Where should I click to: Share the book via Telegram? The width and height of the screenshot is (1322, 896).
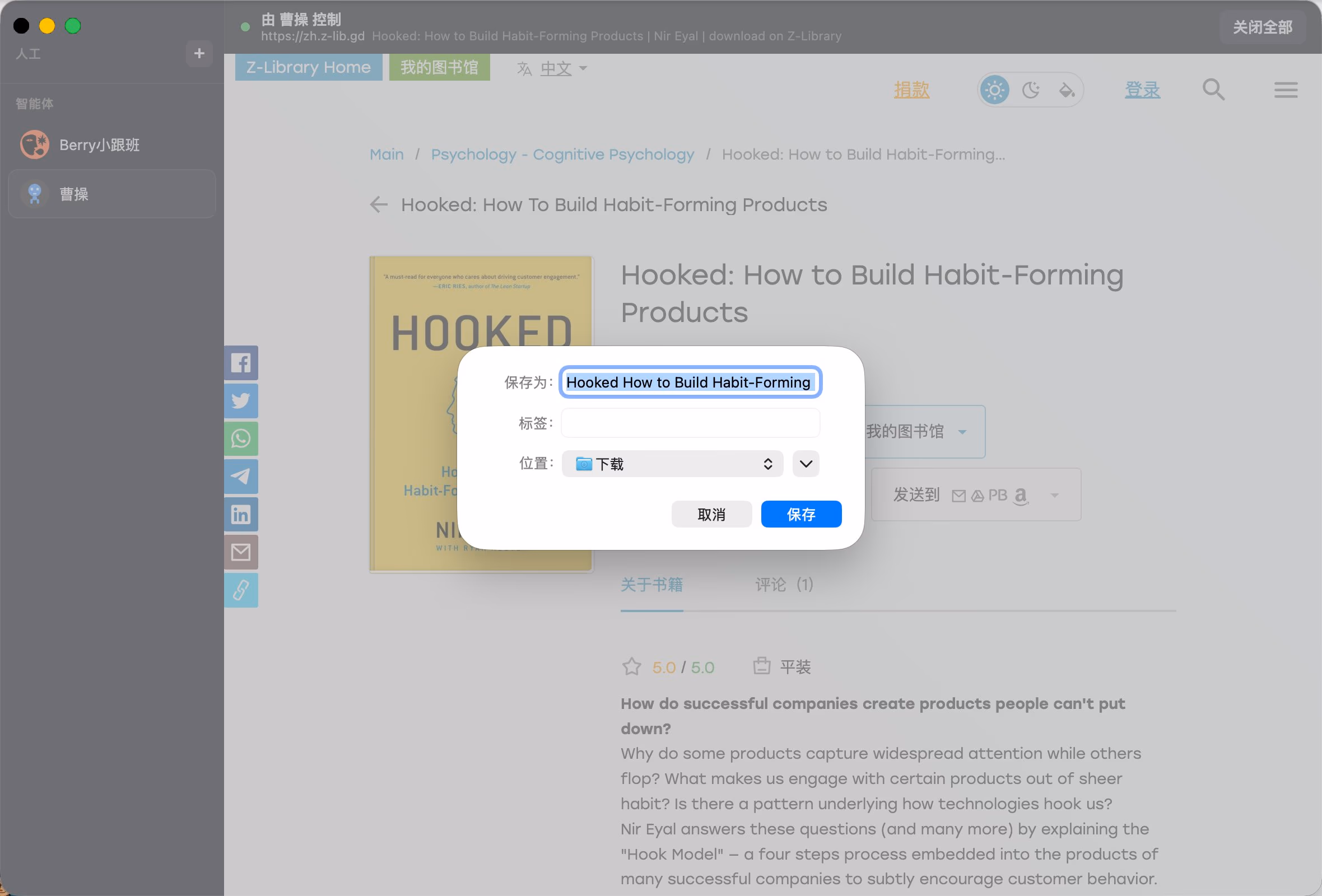[241, 477]
